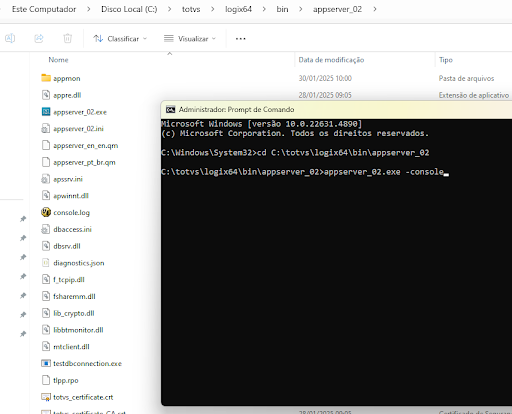The width and height of the screenshot is (512, 414).
Task: Click the Delete trash can icon
Action: (68, 38)
